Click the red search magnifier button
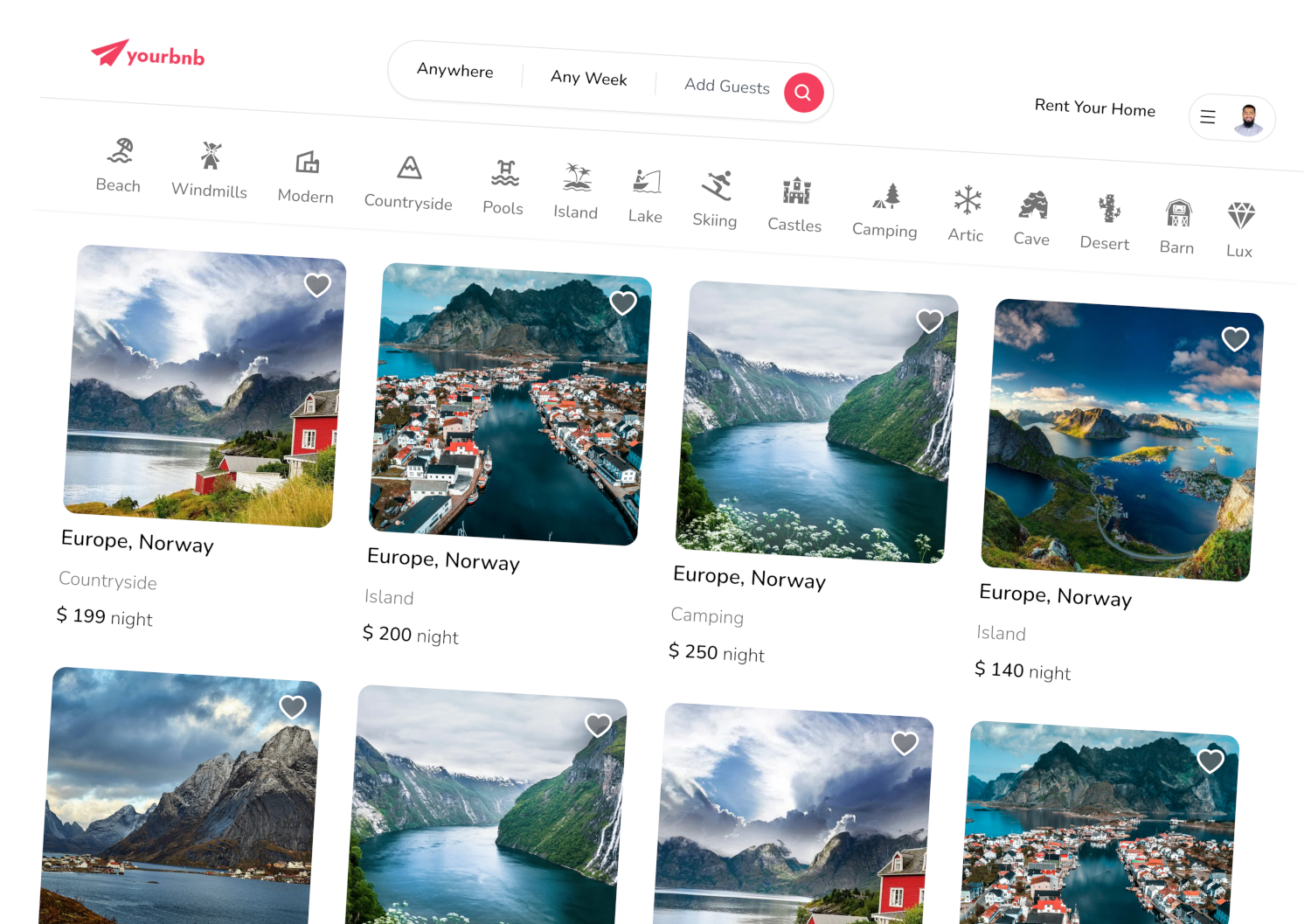 [803, 92]
